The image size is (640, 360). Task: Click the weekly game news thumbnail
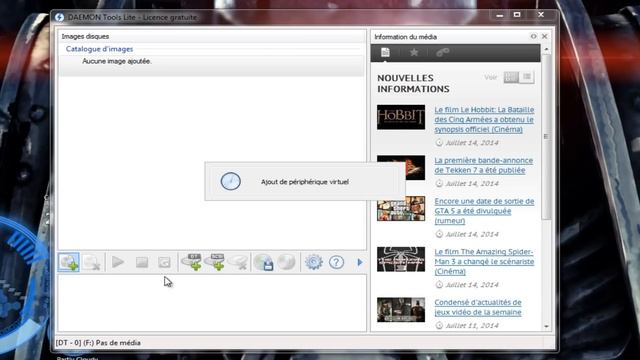(x=401, y=310)
